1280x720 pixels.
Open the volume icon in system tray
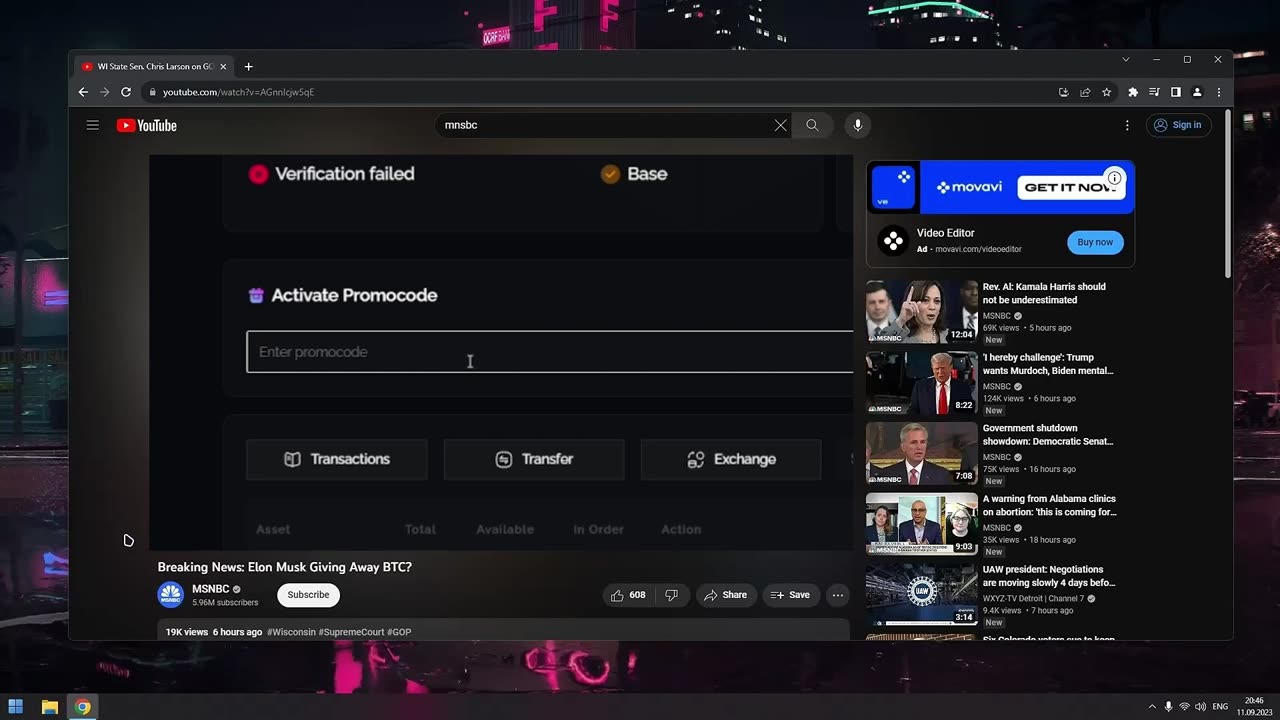click(1200, 707)
